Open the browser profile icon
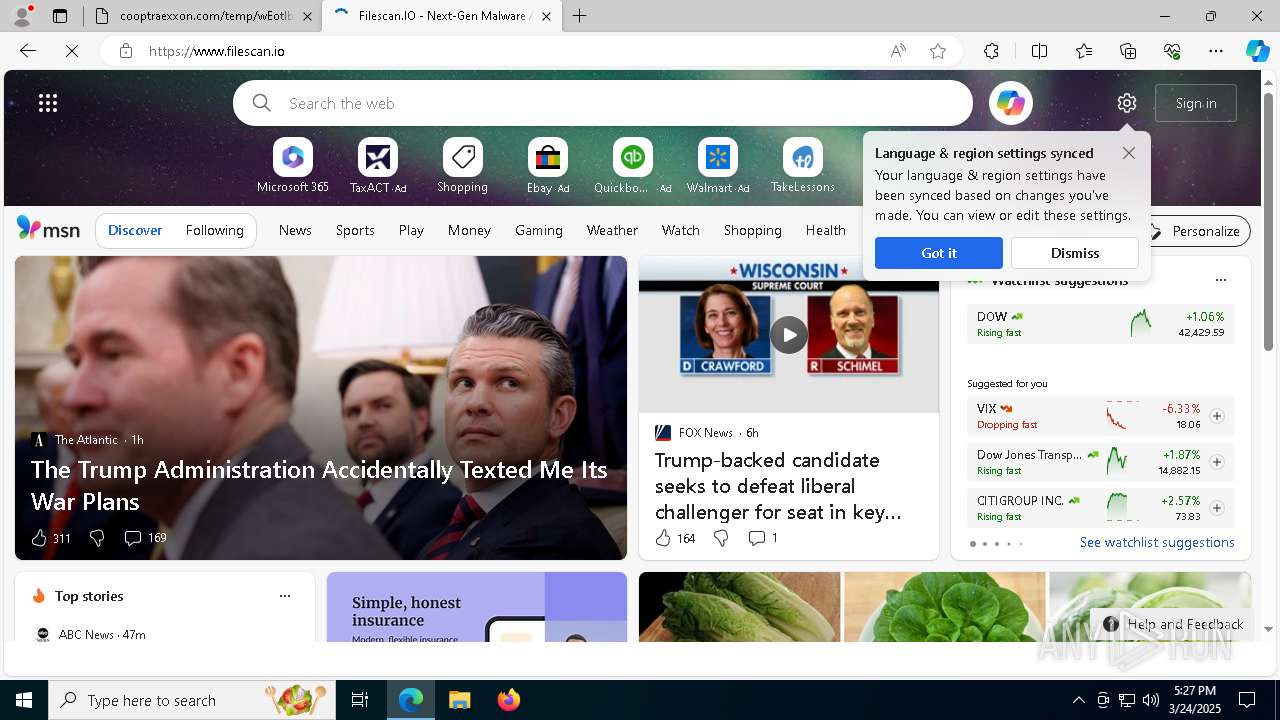This screenshot has height=720, width=1280. click(22, 16)
